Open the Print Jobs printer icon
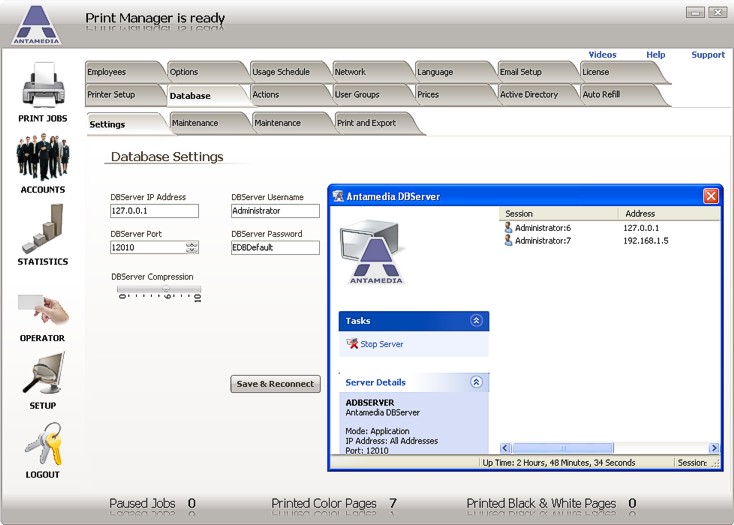The height and width of the screenshot is (525, 734). pos(43,85)
